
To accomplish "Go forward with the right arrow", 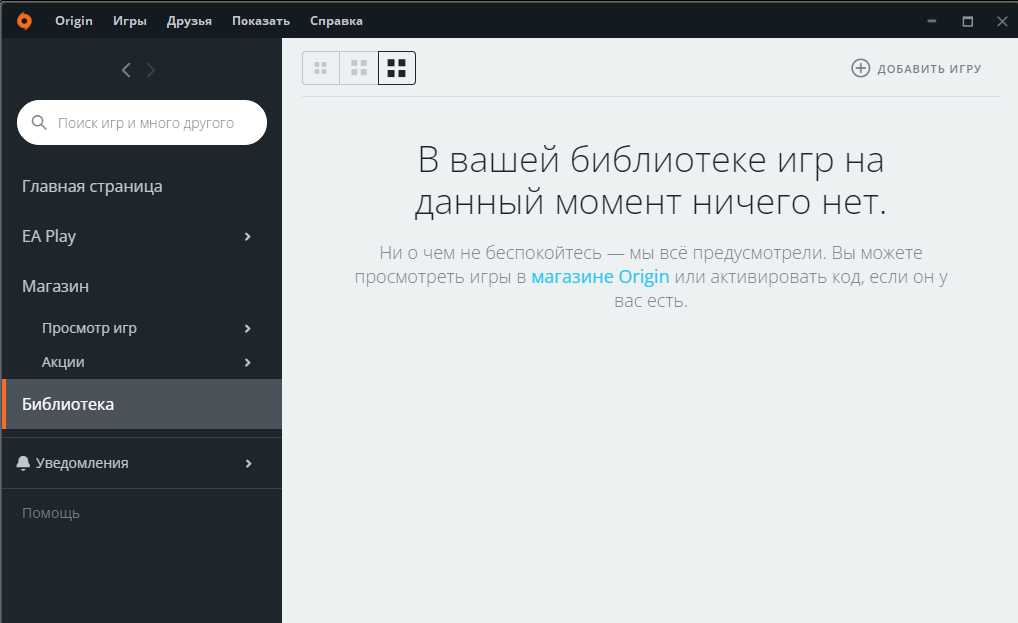I will pyautogui.click(x=151, y=70).
